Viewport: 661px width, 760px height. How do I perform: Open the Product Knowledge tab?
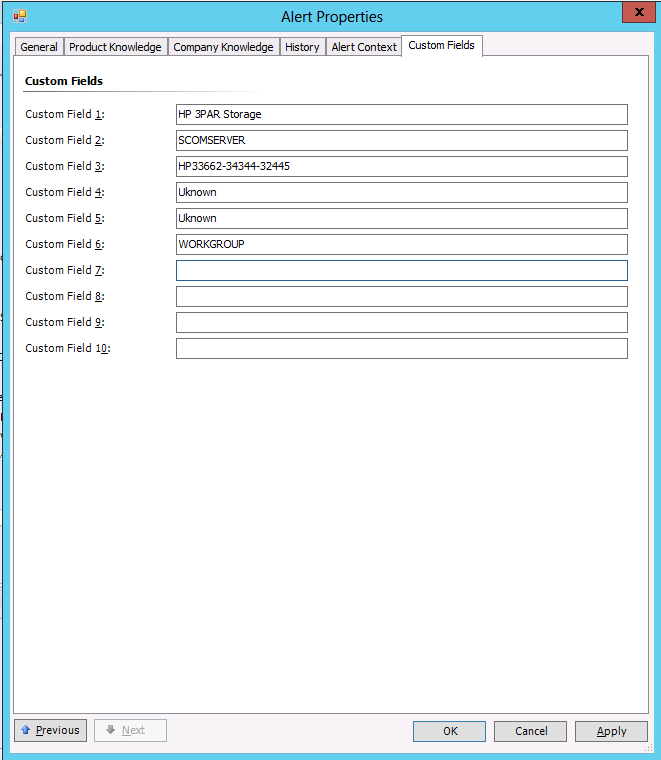coord(115,47)
